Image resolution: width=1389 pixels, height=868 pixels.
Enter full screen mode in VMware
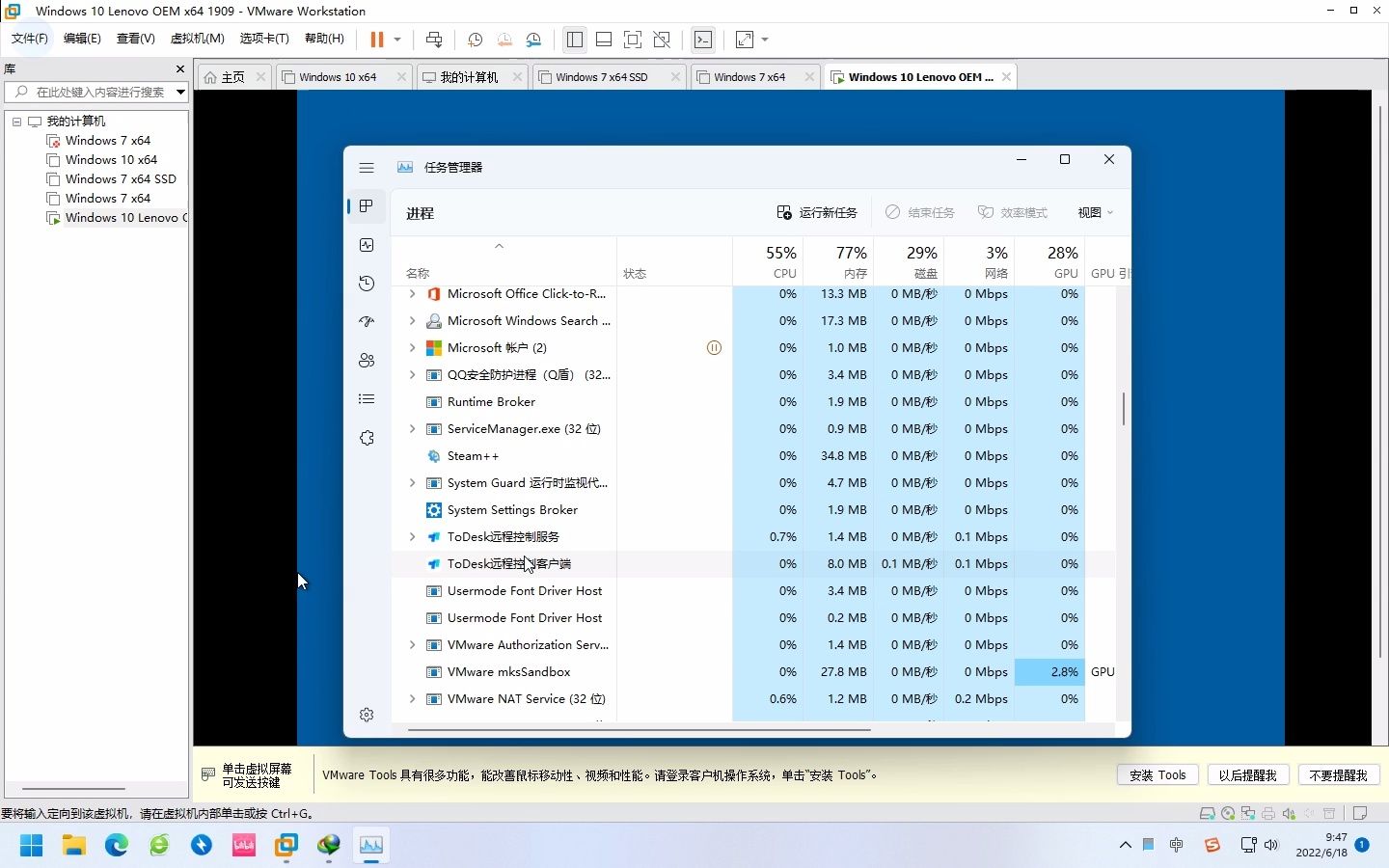[x=633, y=40]
